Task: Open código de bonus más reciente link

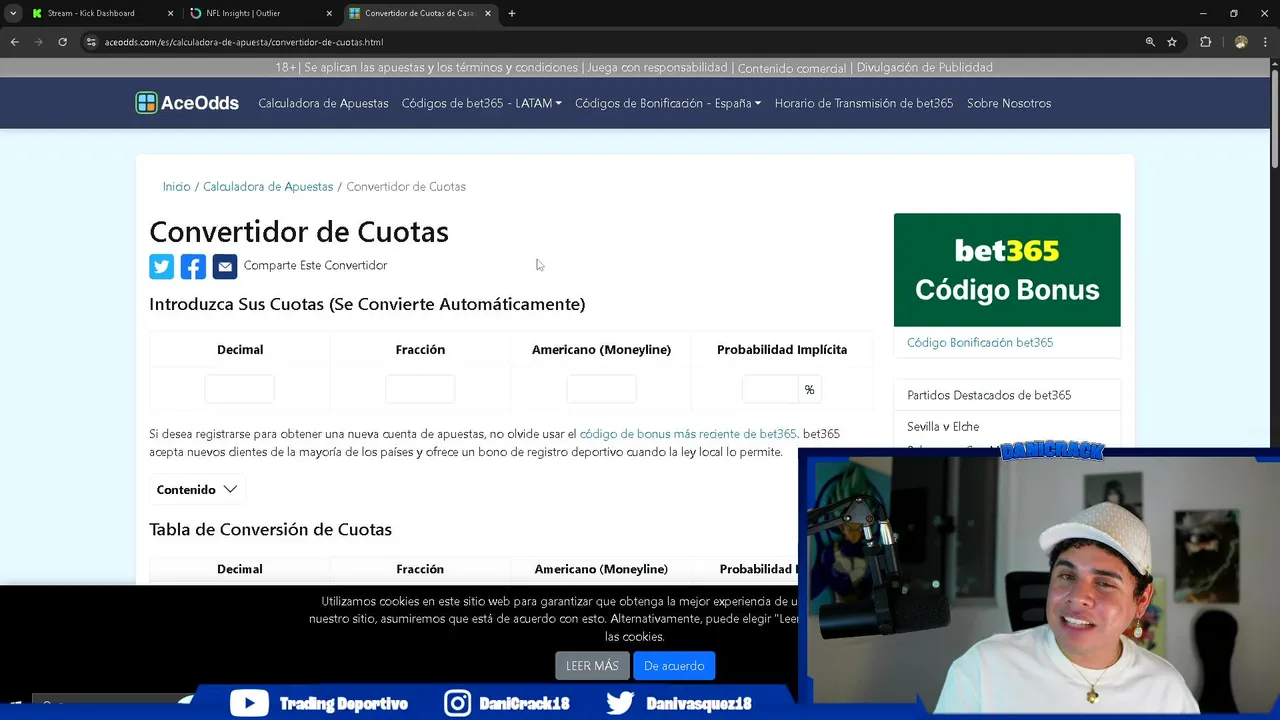Action: (688, 434)
